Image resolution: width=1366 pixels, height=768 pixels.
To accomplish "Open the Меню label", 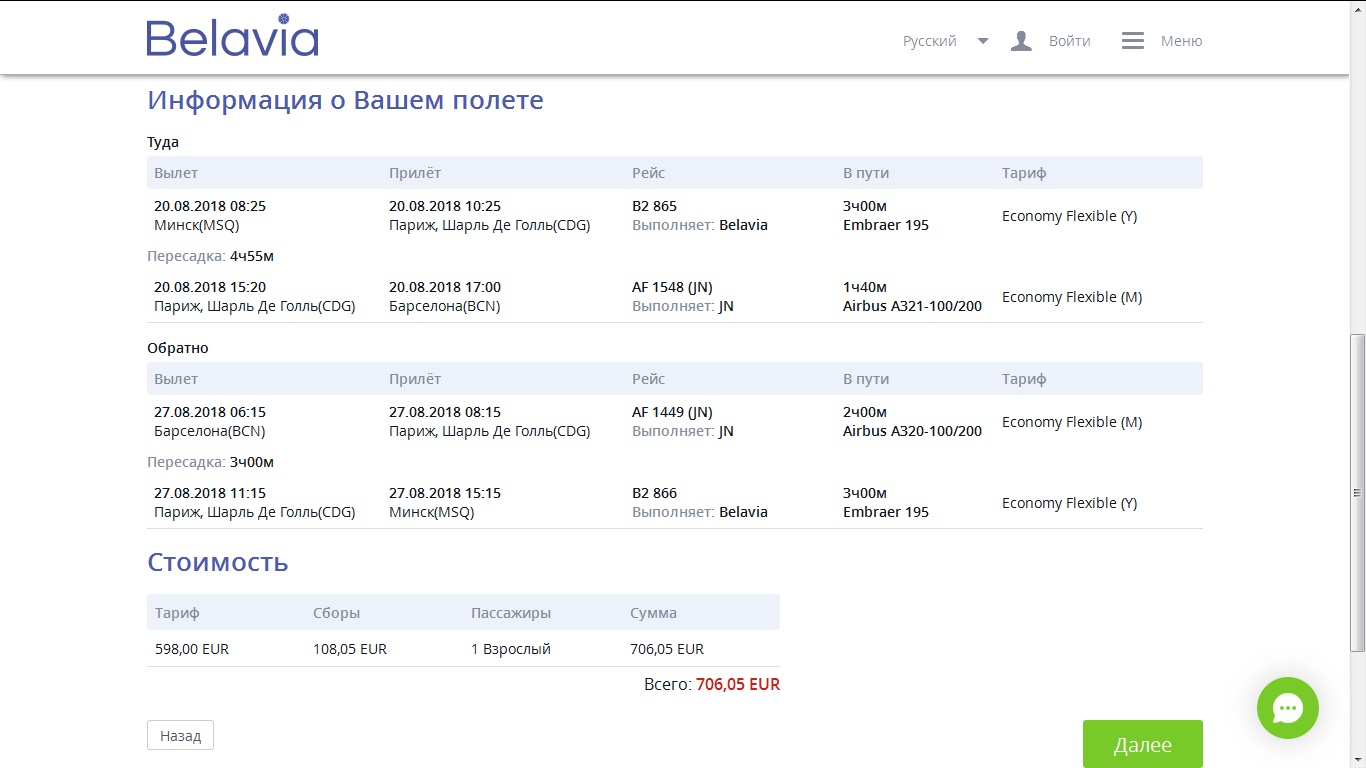I will (x=1181, y=41).
